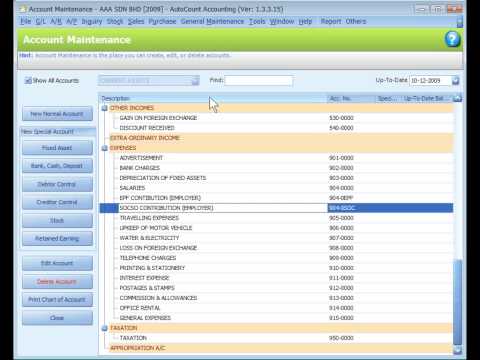Collapse the OTHER INCOMES group
Image resolution: width=480 pixels, height=360 pixels.
(x=104, y=108)
